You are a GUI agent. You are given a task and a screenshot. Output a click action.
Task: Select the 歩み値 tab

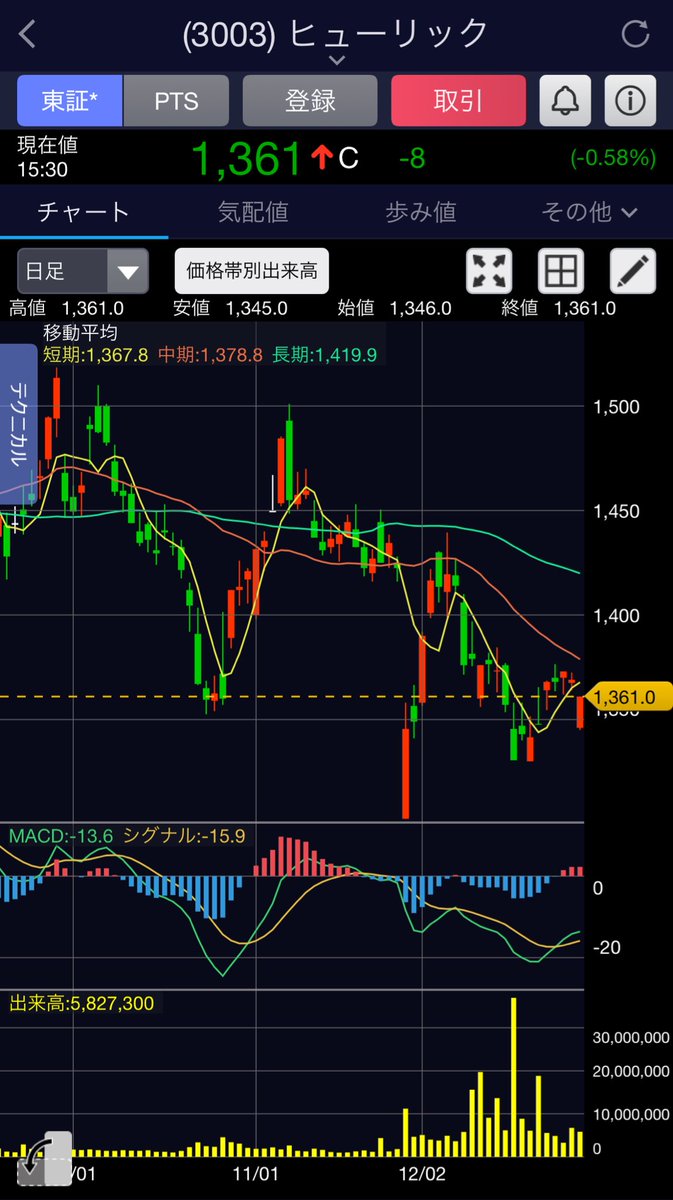(421, 211)
